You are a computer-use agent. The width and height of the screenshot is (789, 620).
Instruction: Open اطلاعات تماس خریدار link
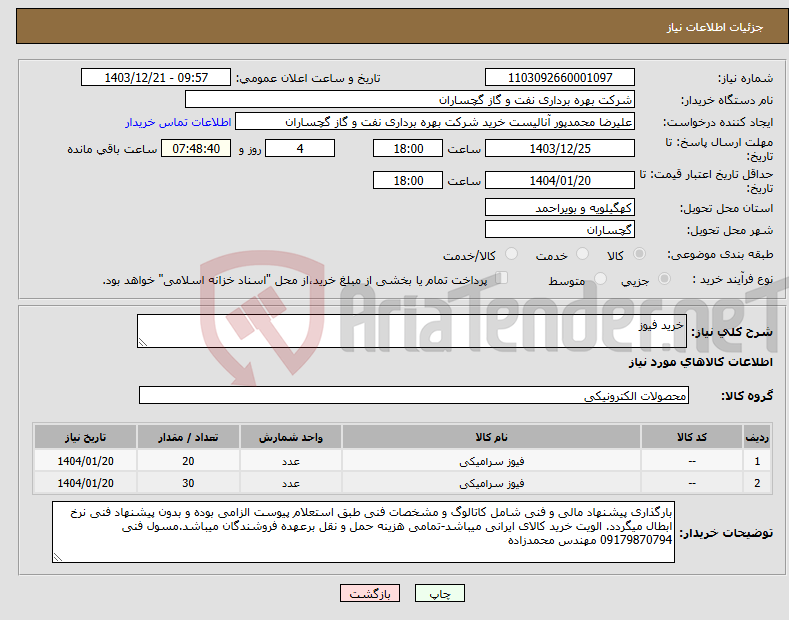tap(178, 122)
